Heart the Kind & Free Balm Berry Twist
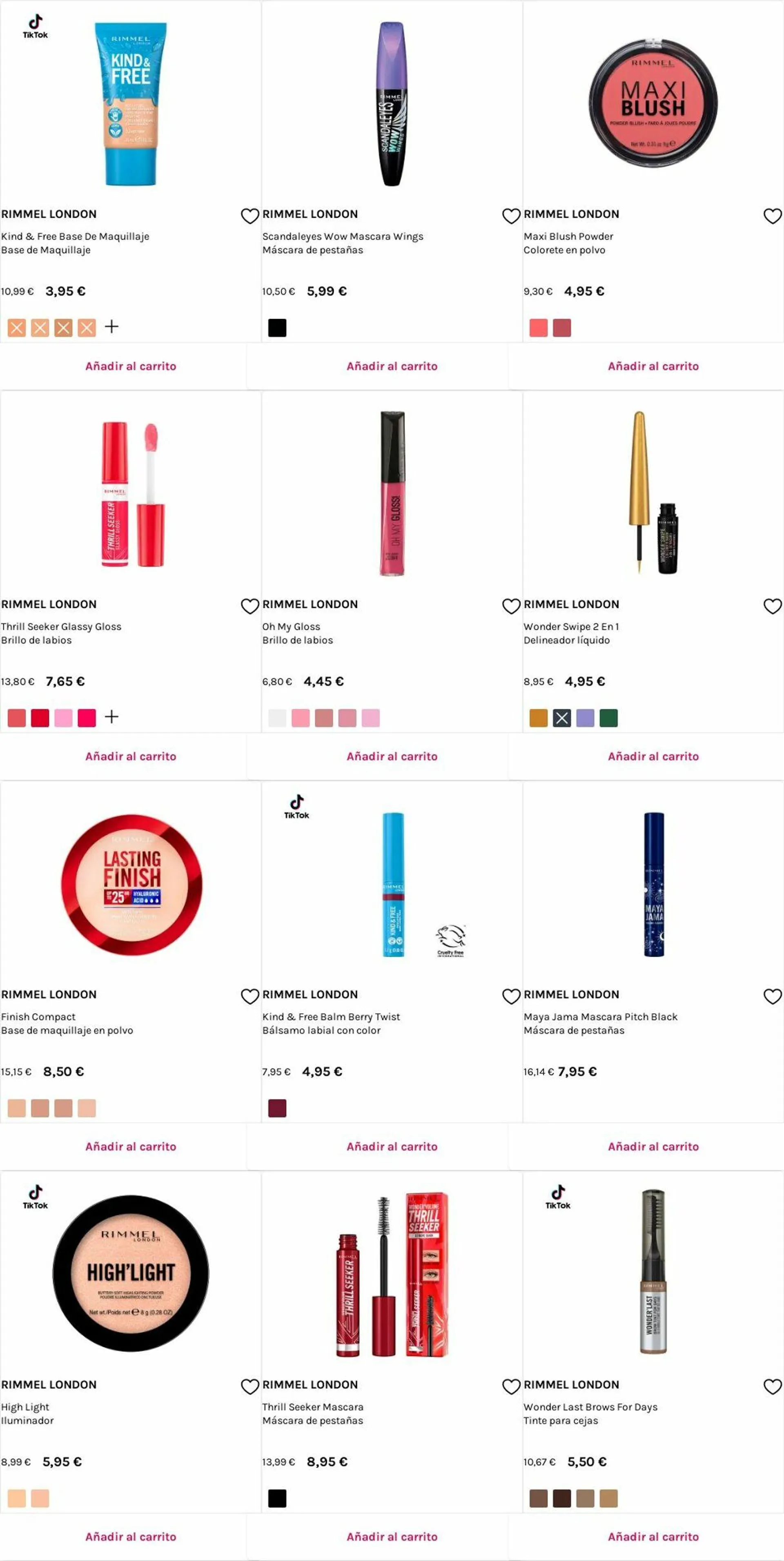The width and height of the screenshot is (784, 1561). point(511,996)
